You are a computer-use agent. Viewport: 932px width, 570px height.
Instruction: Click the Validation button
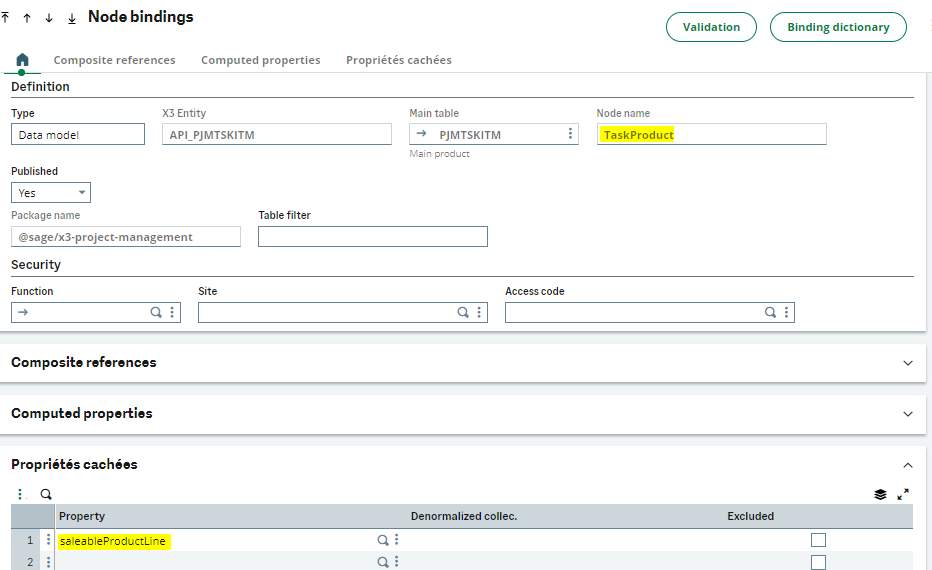point(711,27)
